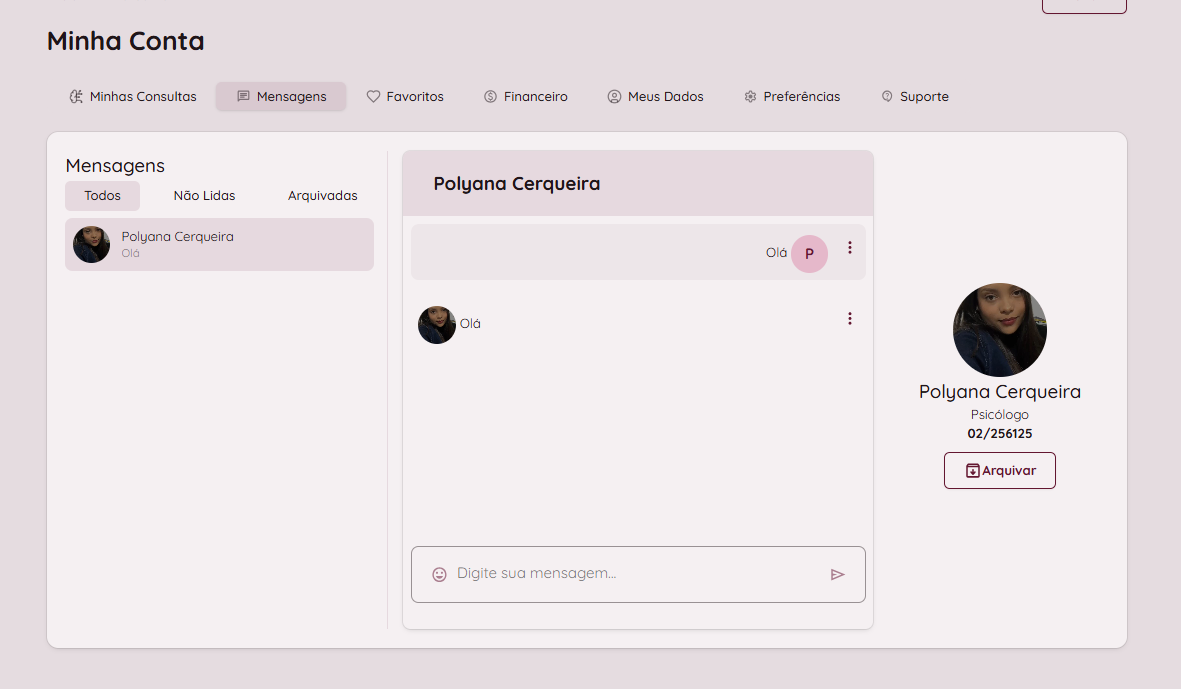The height and width of the screenshot is (689, 1181).
Task: Open the Preferências tab
Action: pyautogui.click(x=792, y=97)
